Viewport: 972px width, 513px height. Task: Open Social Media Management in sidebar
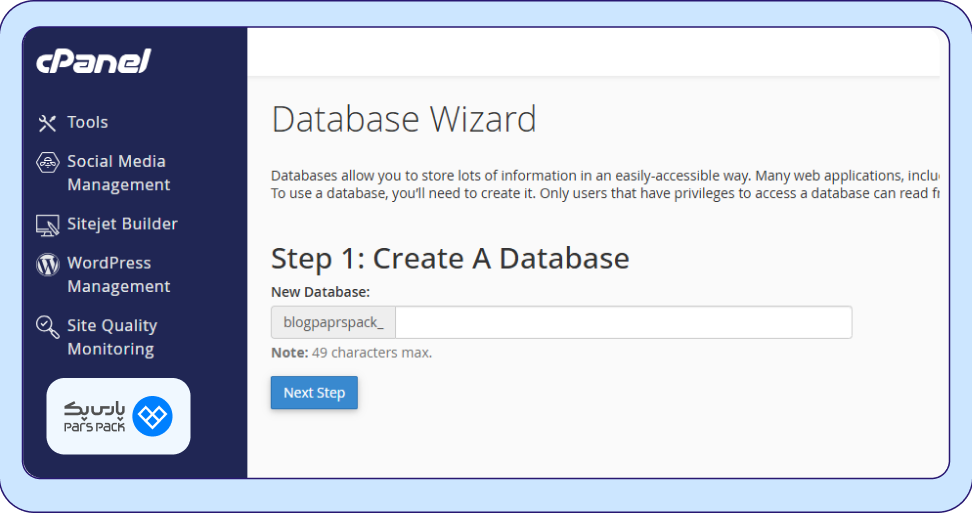(x=118, y=173)
